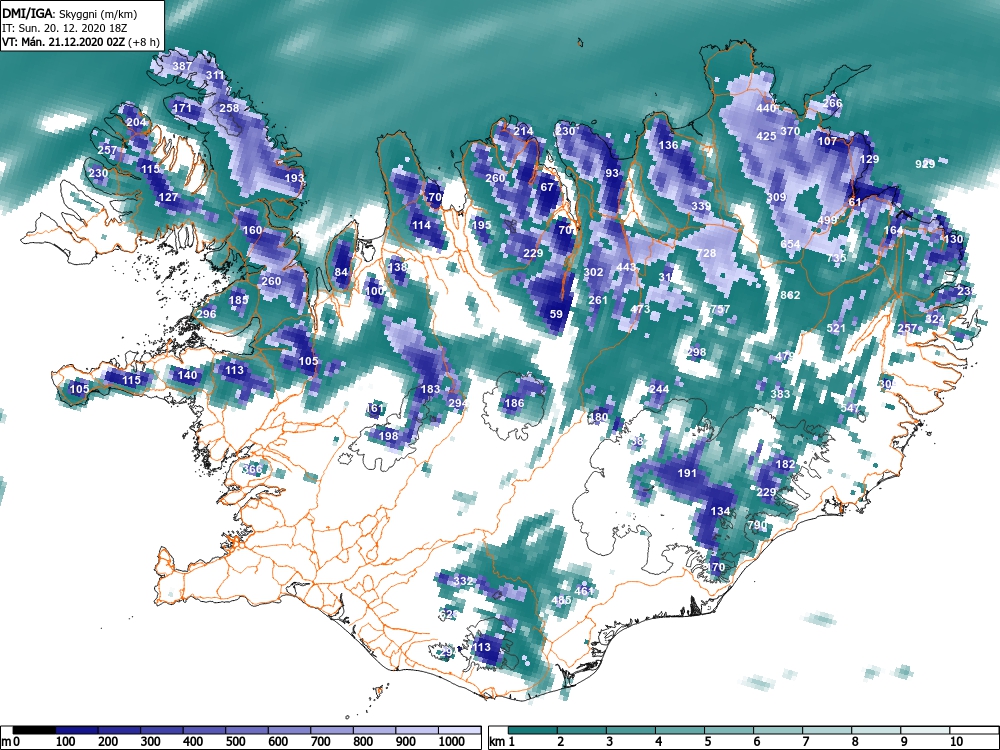Click the '443' map value
The width and height of the screenshot is (1000, 750).
(x=626, y=267)
